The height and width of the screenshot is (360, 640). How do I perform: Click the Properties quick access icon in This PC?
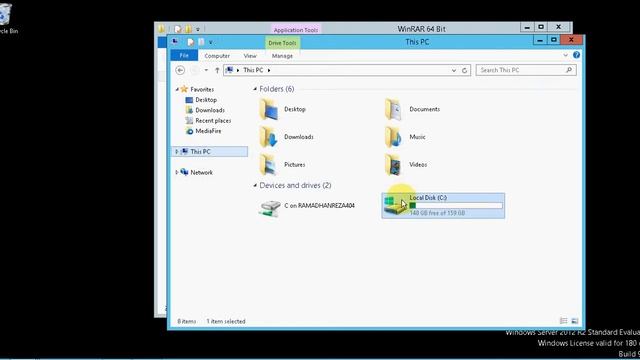[x=190, y=42]
